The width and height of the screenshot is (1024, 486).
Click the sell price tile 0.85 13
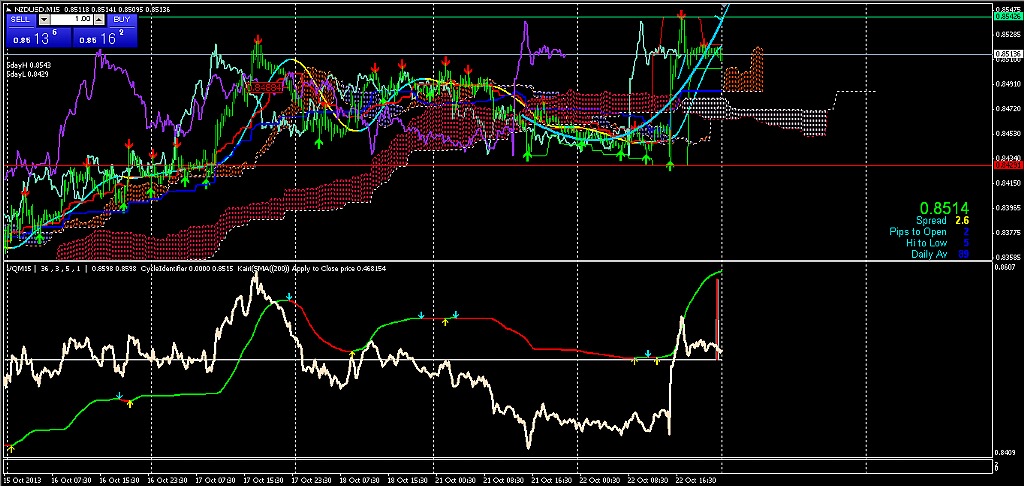pyautogui.click(x=37, y=38)
